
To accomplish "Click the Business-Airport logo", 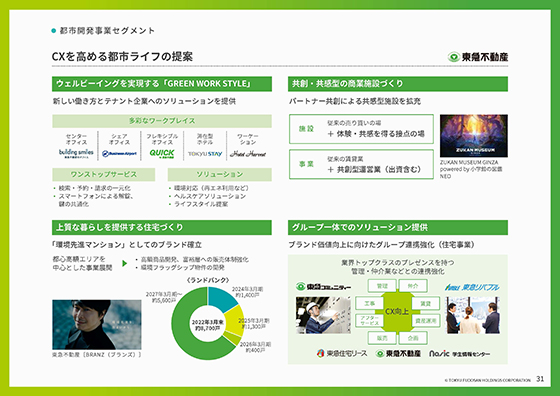I will click(119, 154).
